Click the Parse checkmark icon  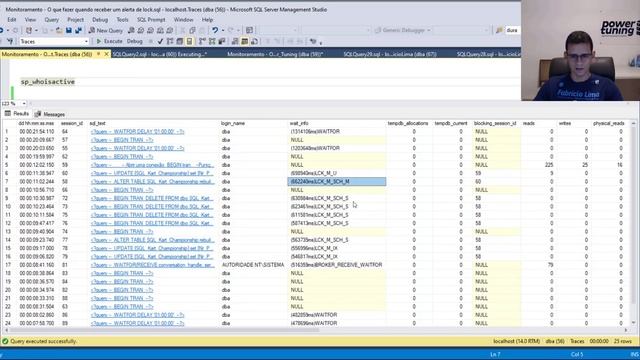(x=160, y=41)
